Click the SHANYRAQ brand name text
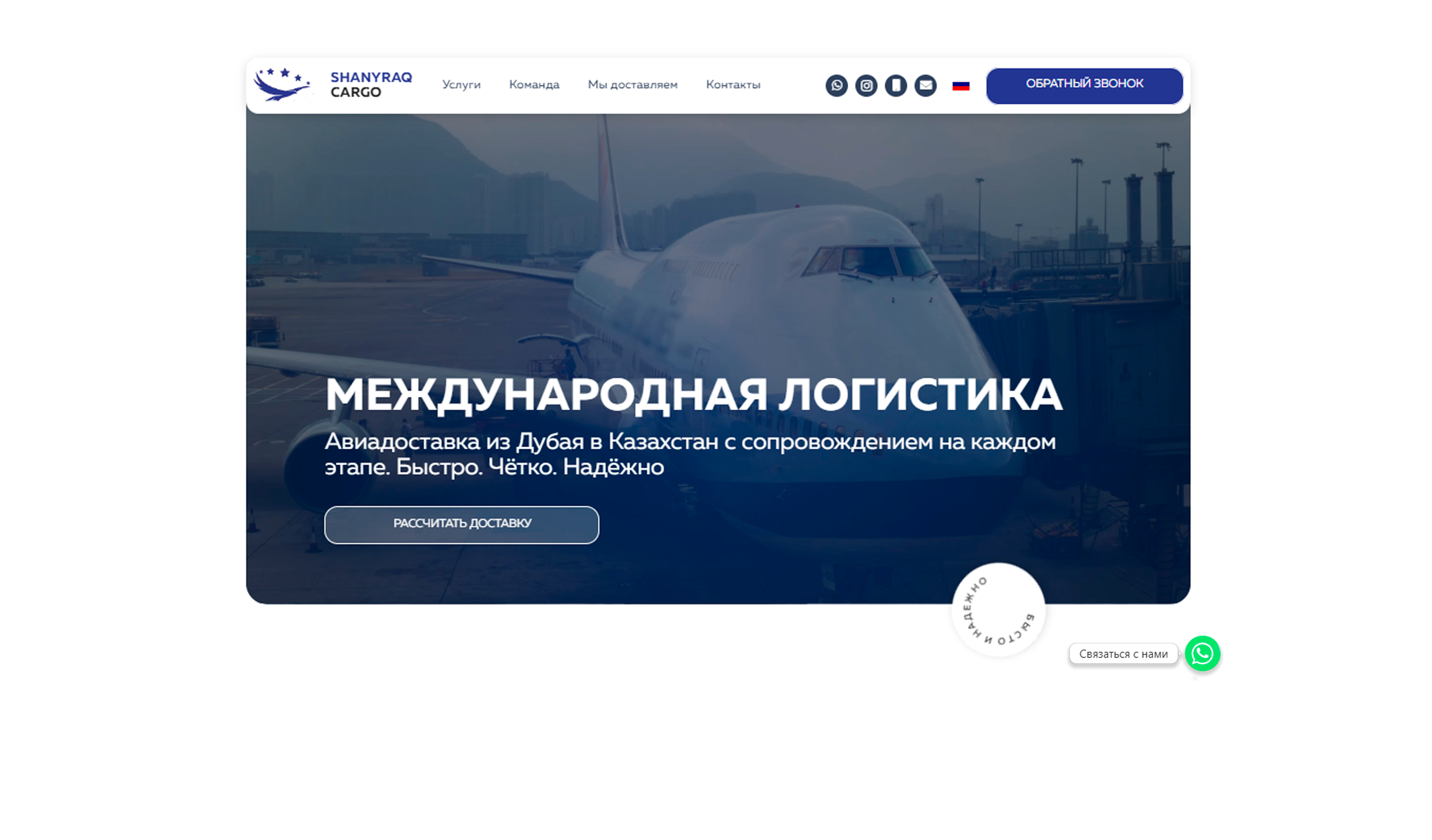This screenshot has height=840, width=1432. tap(371, 77)
